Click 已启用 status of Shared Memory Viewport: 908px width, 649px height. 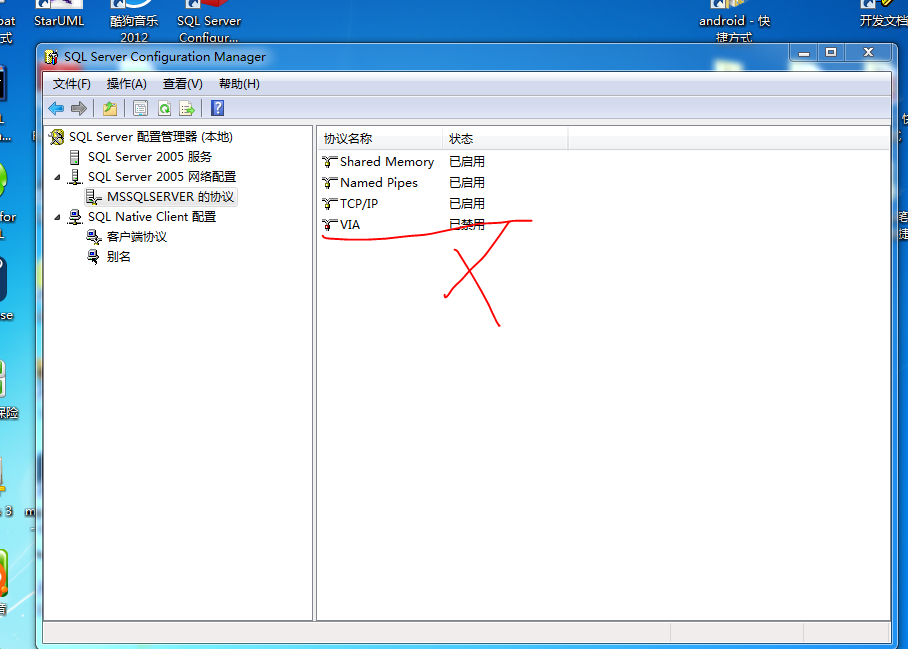pyautogui.click(x=467, y=162)
